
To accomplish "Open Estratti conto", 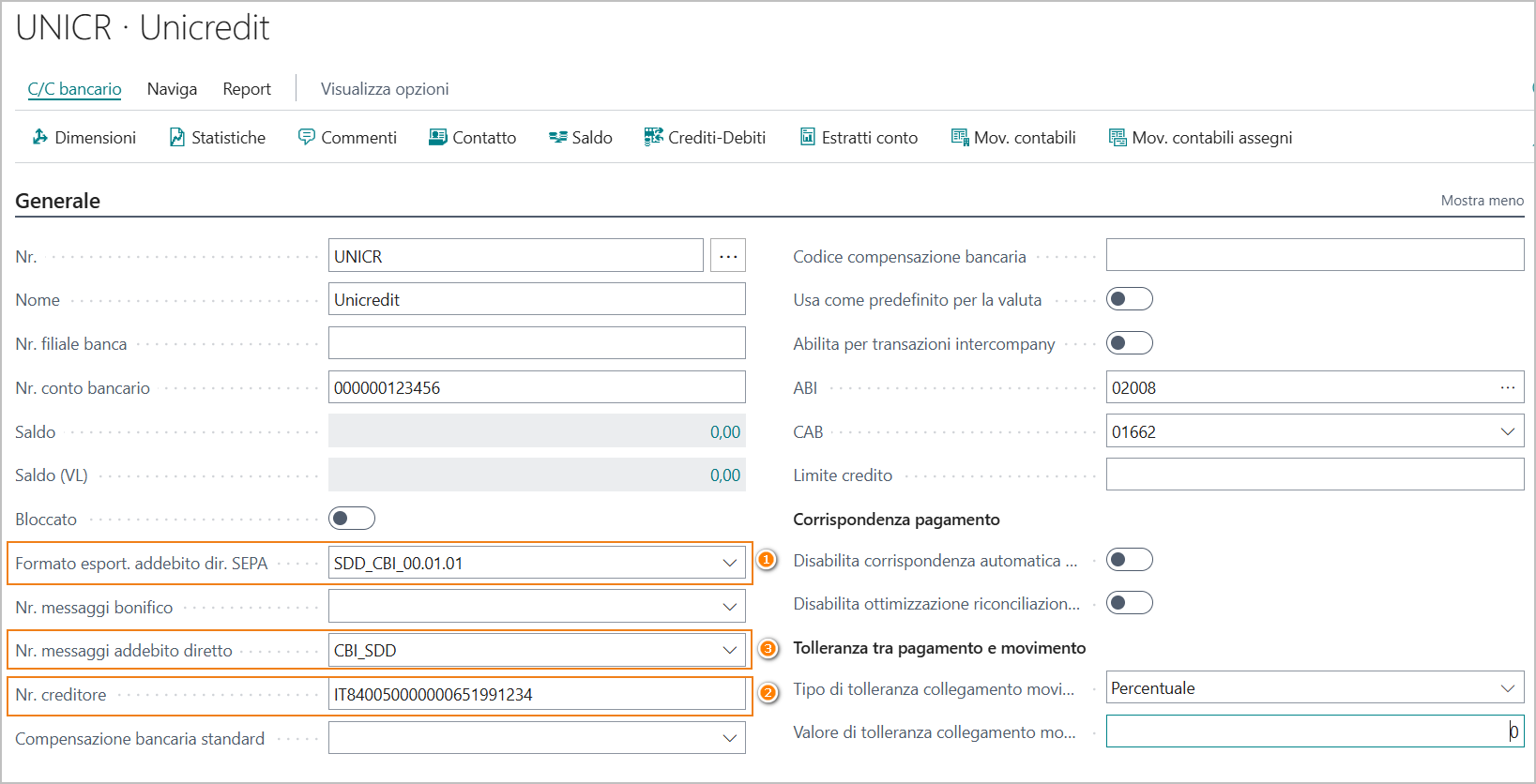I will pos(859,138).
